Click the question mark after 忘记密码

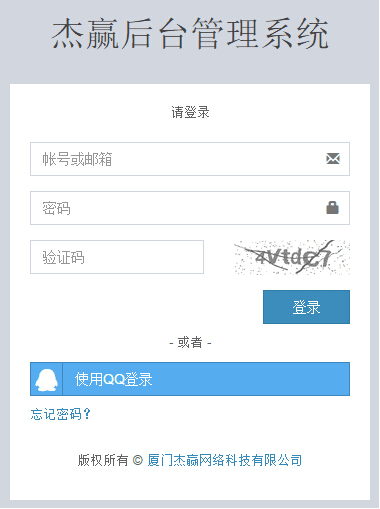click(x=87, y=414)
